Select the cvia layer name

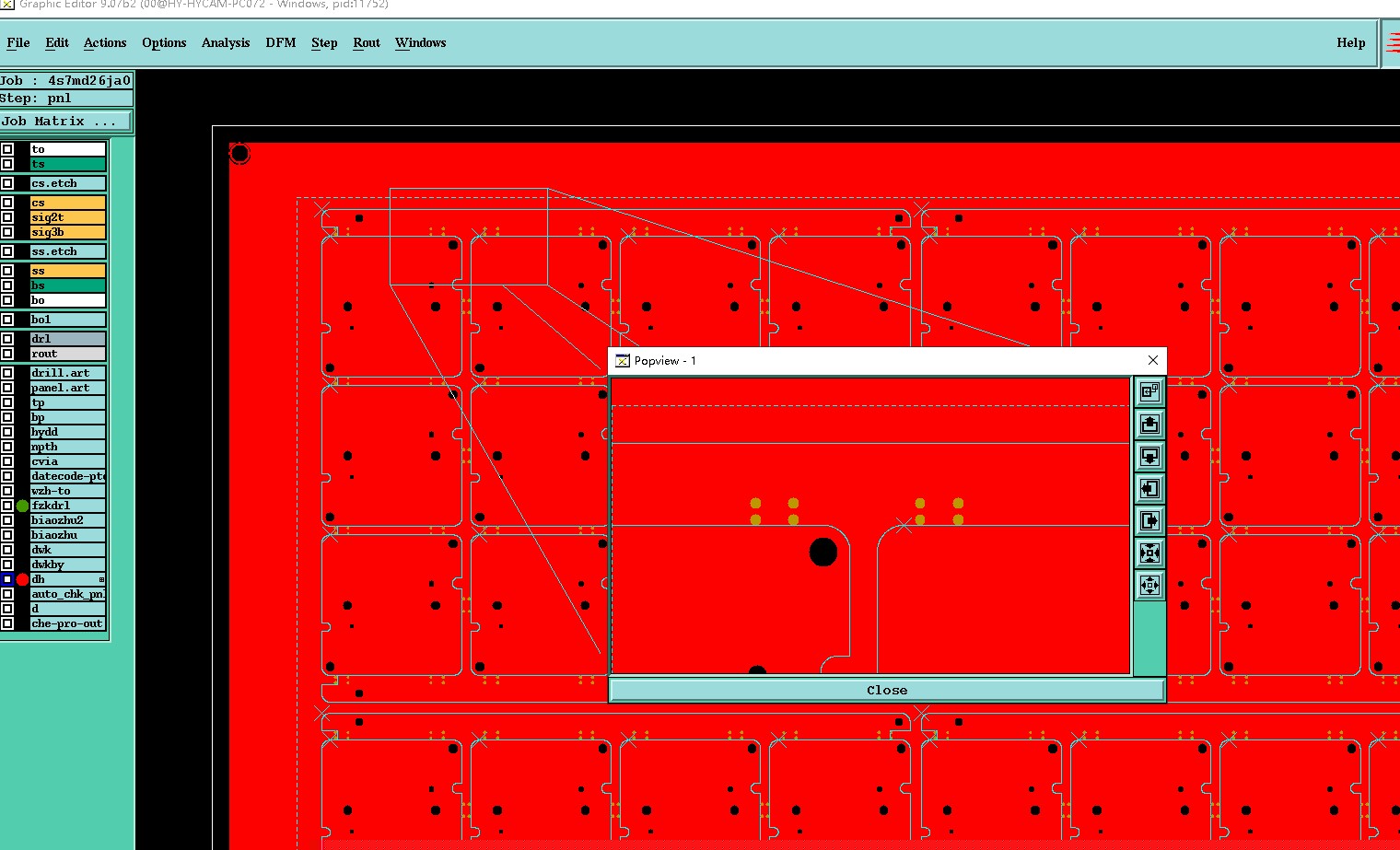68,461
